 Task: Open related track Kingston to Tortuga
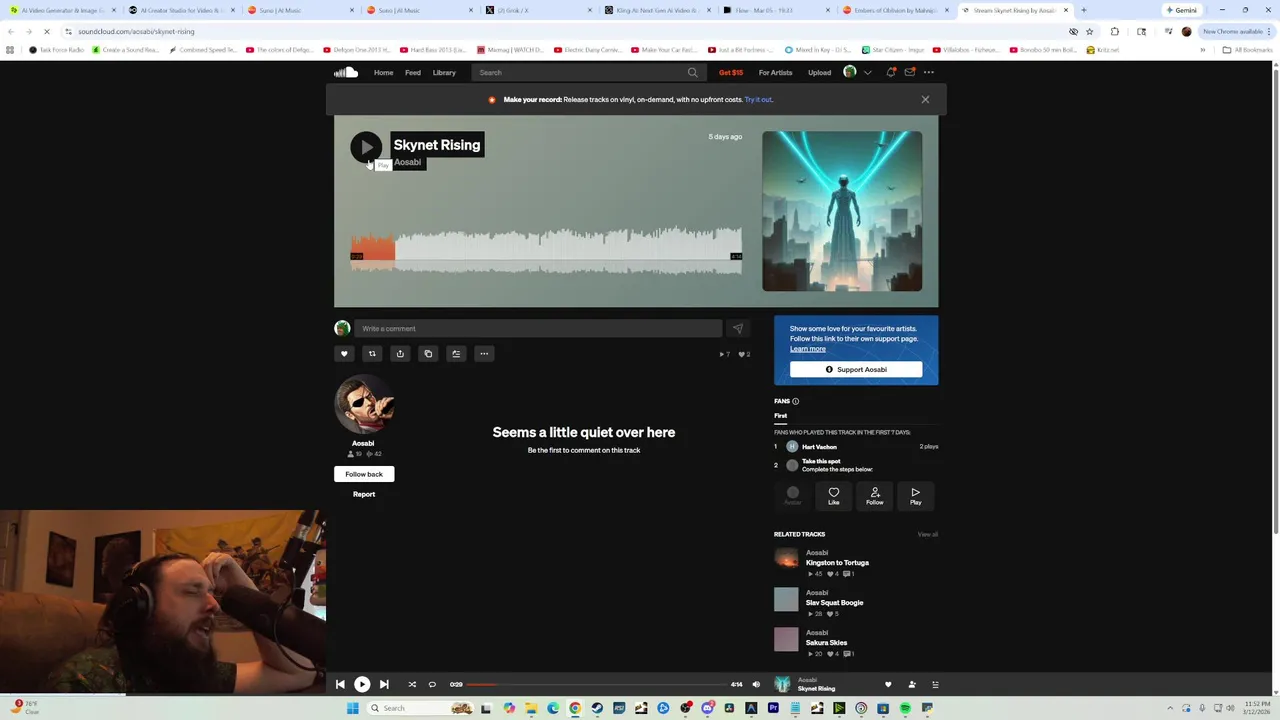(837, 563)
